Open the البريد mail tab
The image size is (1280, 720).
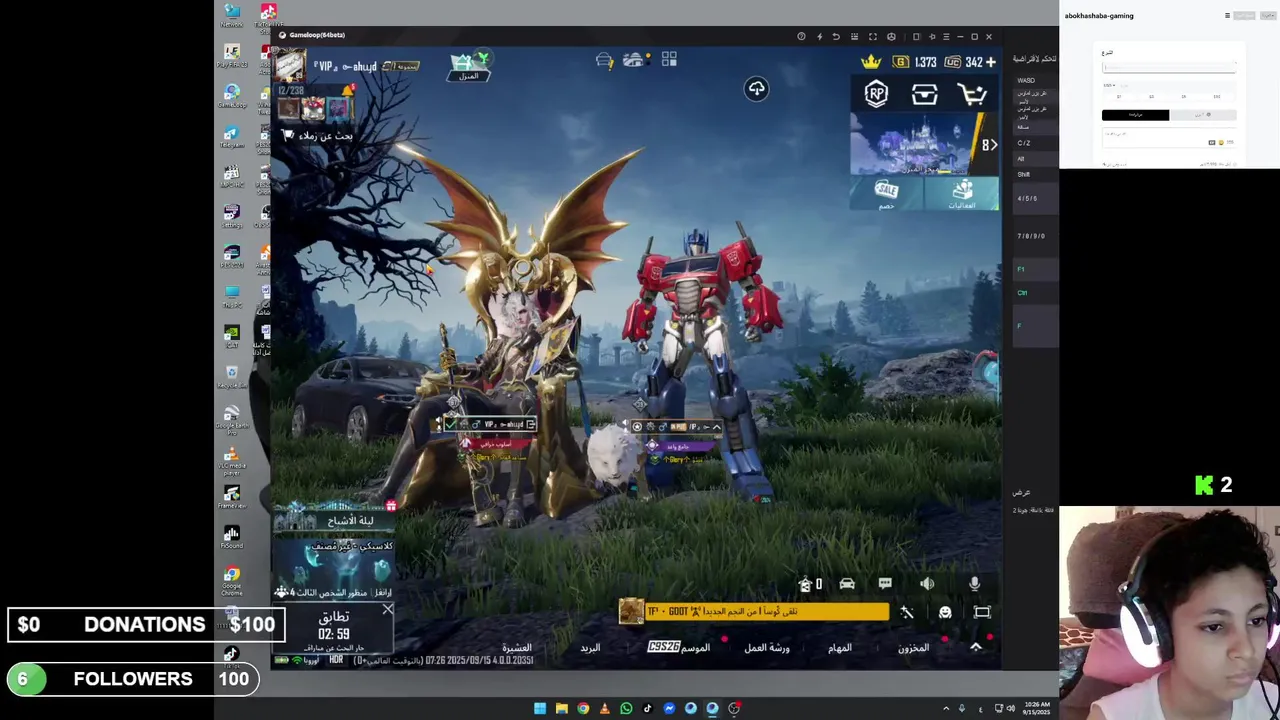pos(591,648)
